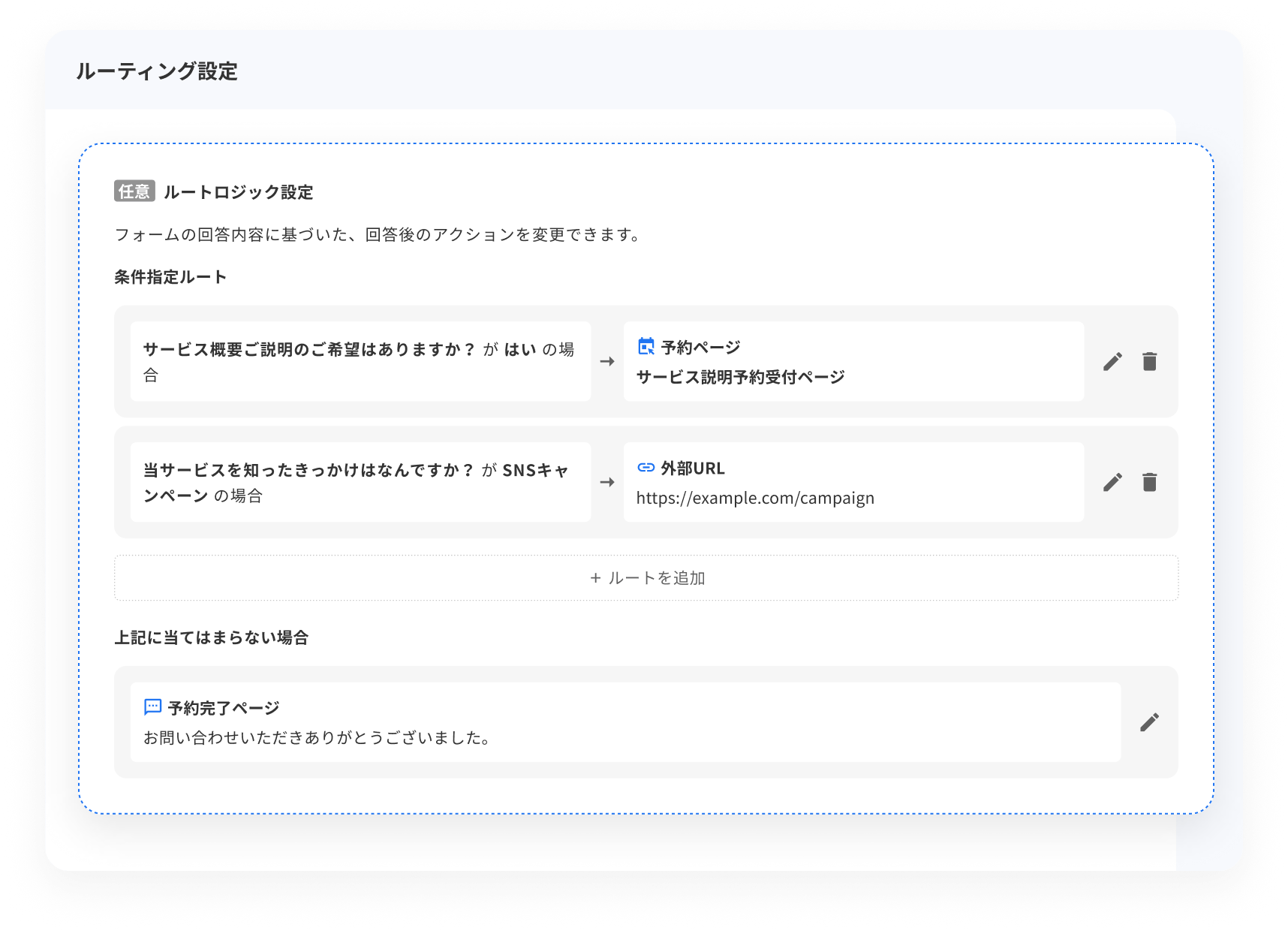Delete the 予約ページ route with the trash icon
This screenshot has width=1288, height=931.
1149,361
